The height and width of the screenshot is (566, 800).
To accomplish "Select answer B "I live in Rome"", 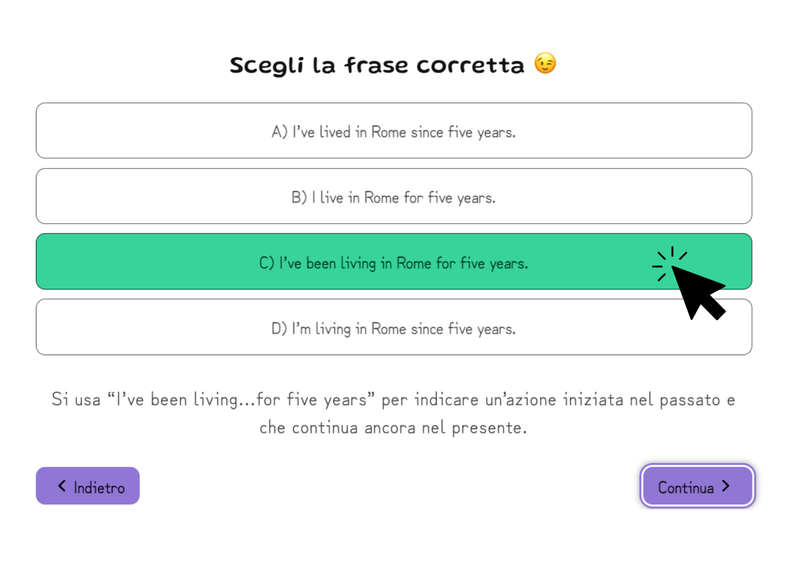I will click(394, 197).
